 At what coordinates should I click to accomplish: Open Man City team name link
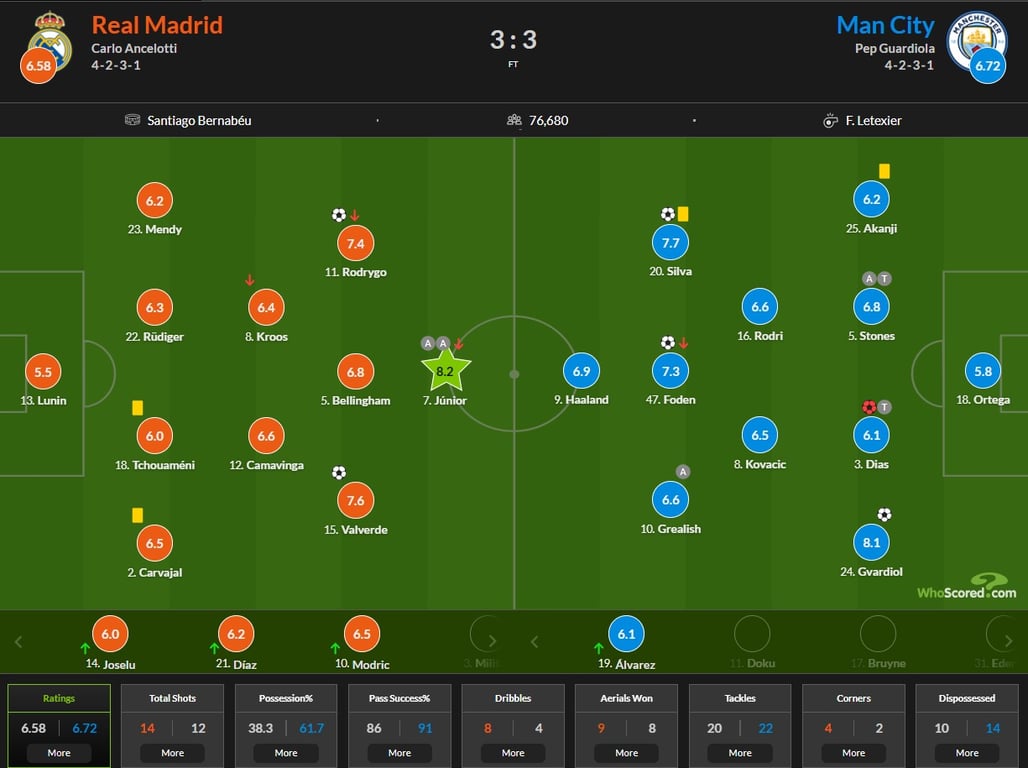coord(885,25)
